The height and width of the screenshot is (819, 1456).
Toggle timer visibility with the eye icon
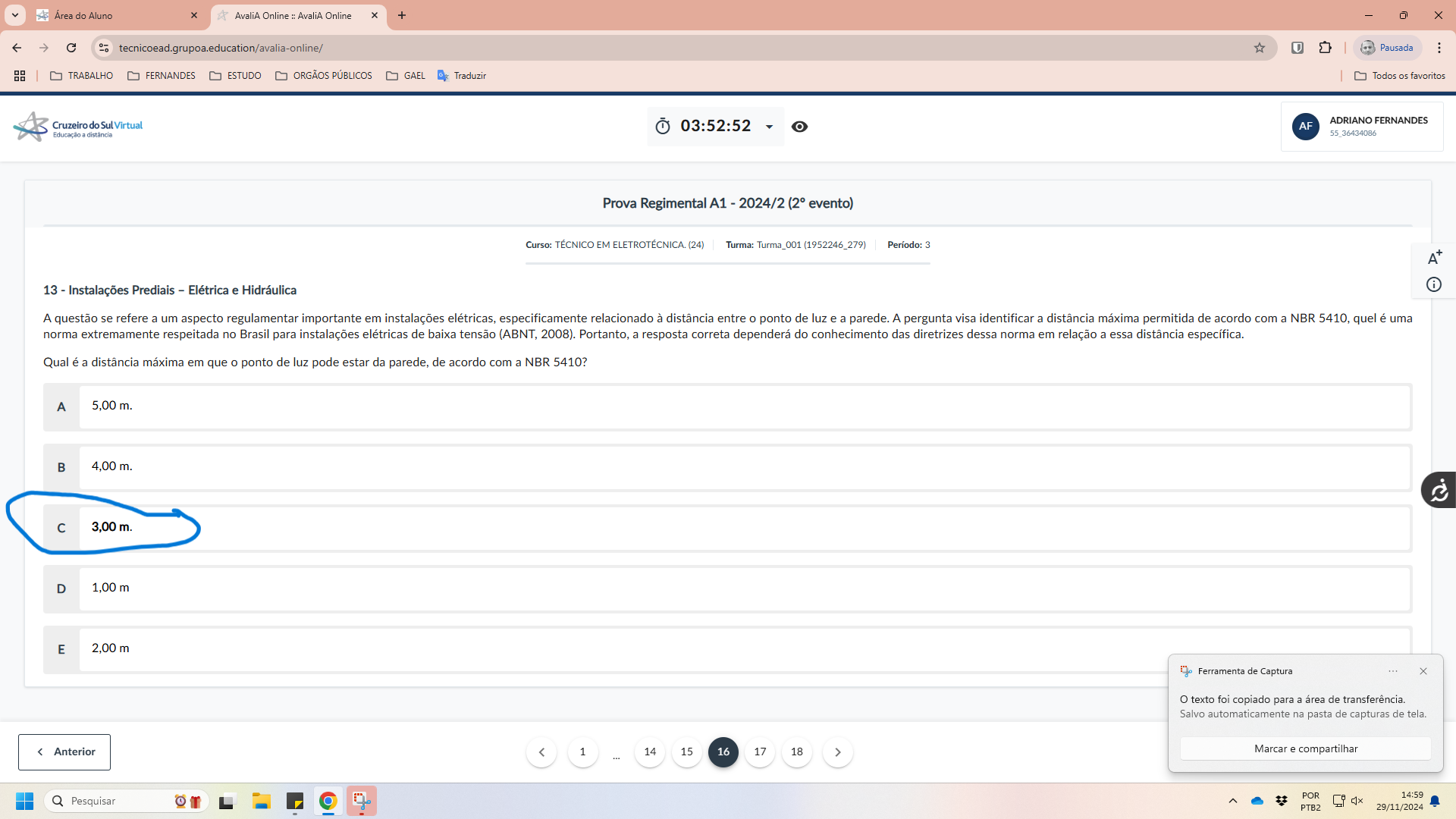click(799, 127)
